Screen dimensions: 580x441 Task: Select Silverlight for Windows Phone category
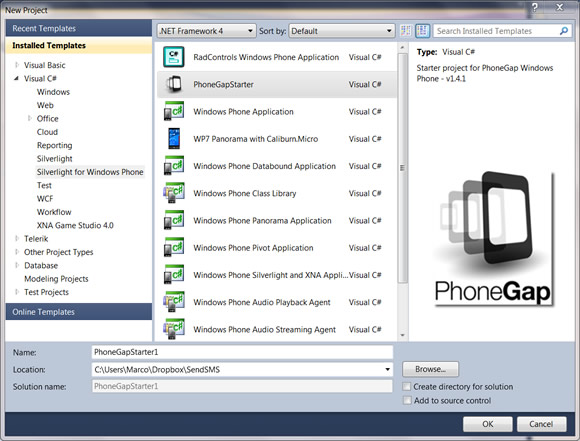pos(90,172)
